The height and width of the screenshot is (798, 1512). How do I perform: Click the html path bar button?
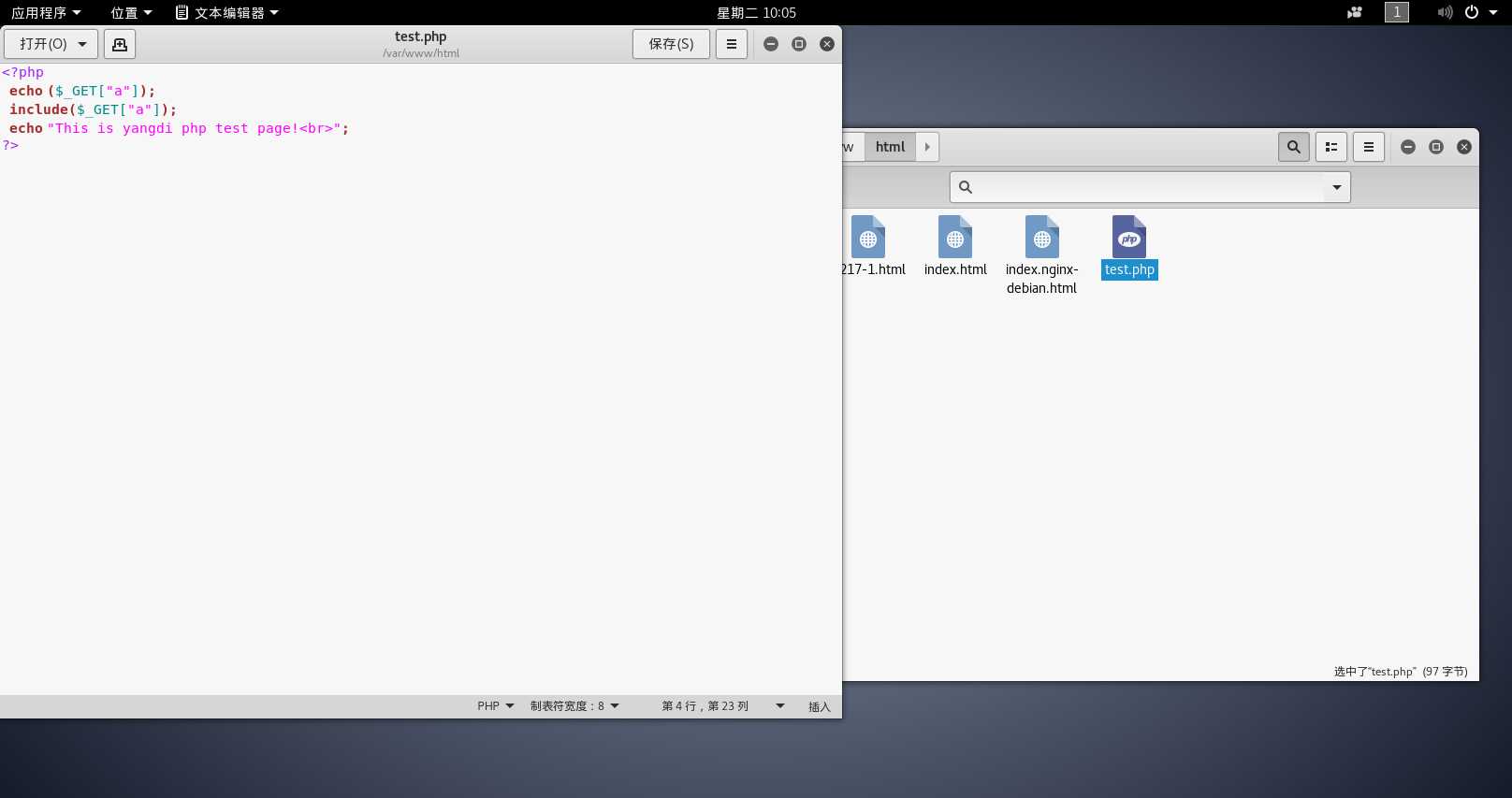[890, 147]
